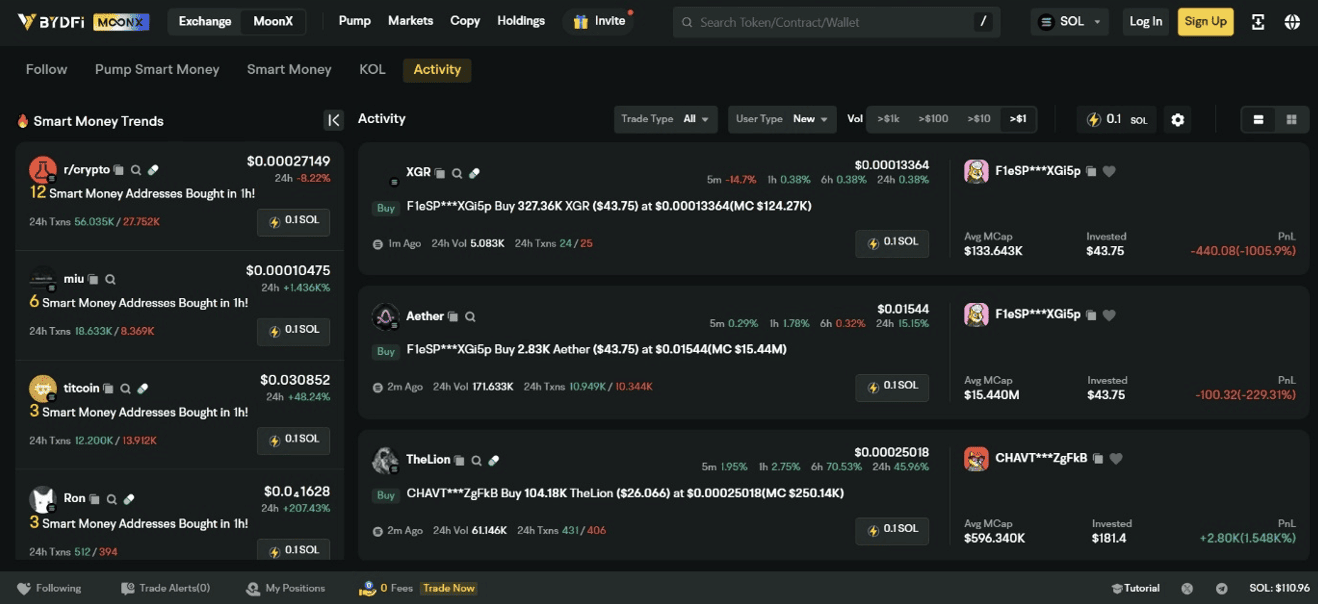This screenshot has width=1318, height=604.
Task: Switch to the KOL tab
Action: (372, 69)
